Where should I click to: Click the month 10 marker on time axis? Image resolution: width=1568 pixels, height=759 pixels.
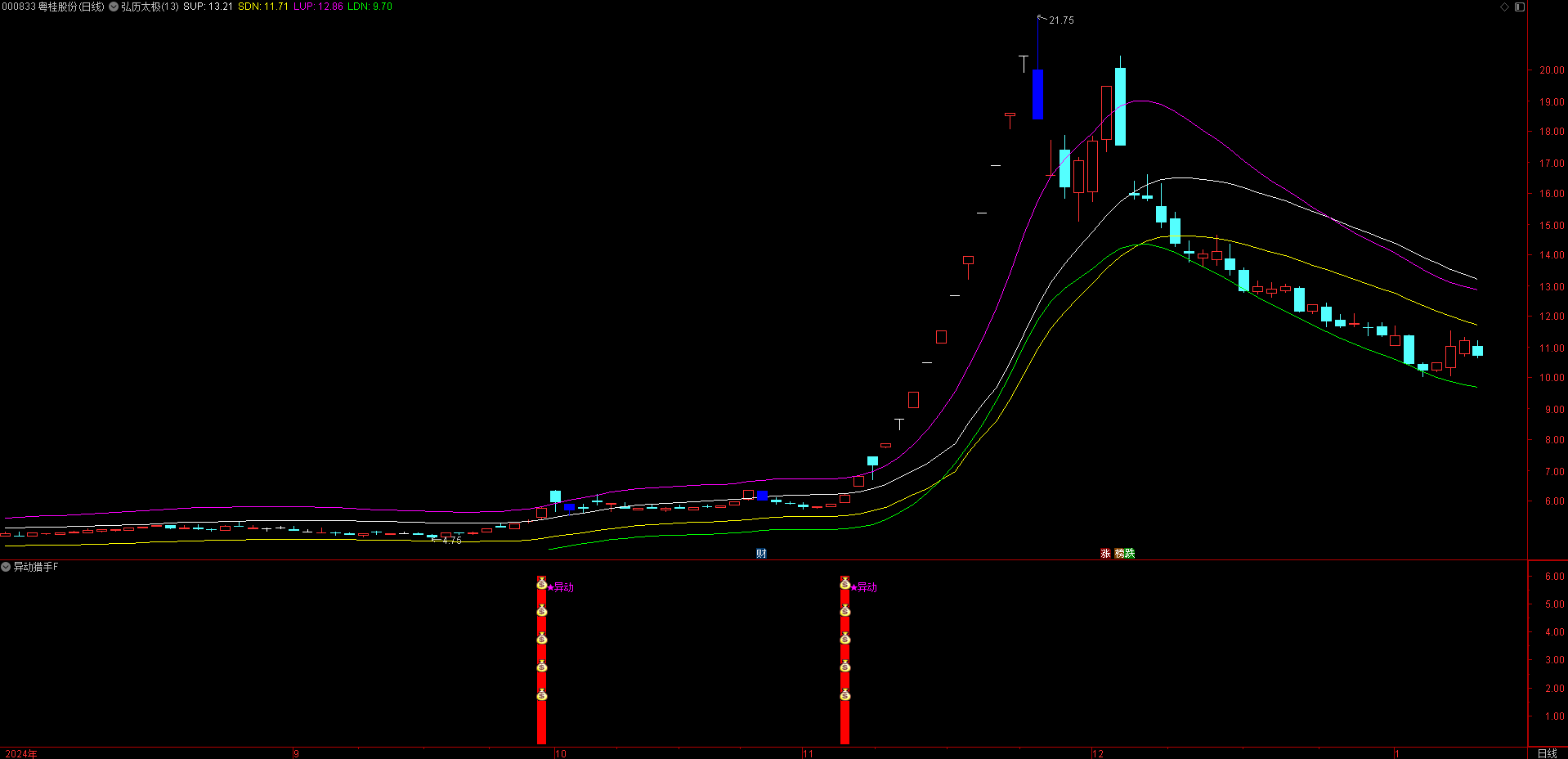pos(560,753)
